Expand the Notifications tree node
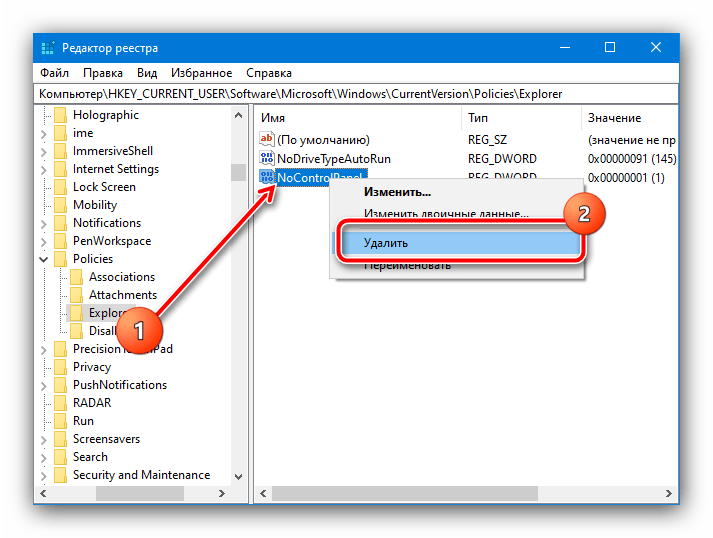 [x=44, y=223]
